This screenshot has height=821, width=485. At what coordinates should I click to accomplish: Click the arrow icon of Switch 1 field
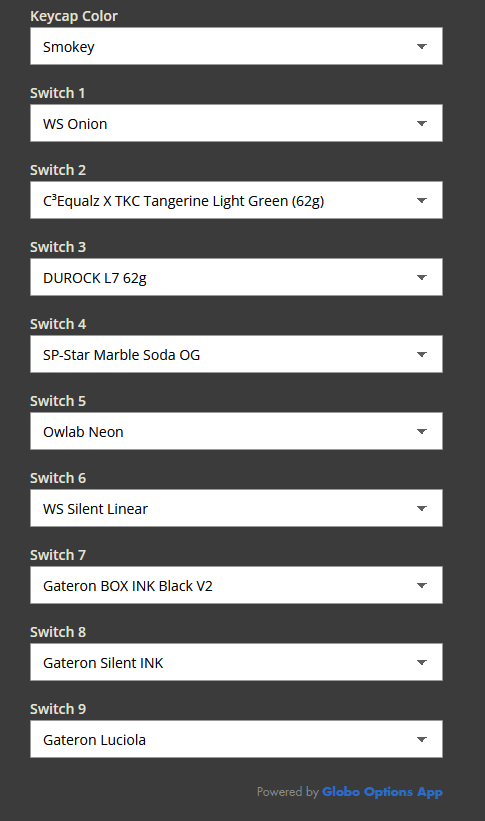[422, 124]
